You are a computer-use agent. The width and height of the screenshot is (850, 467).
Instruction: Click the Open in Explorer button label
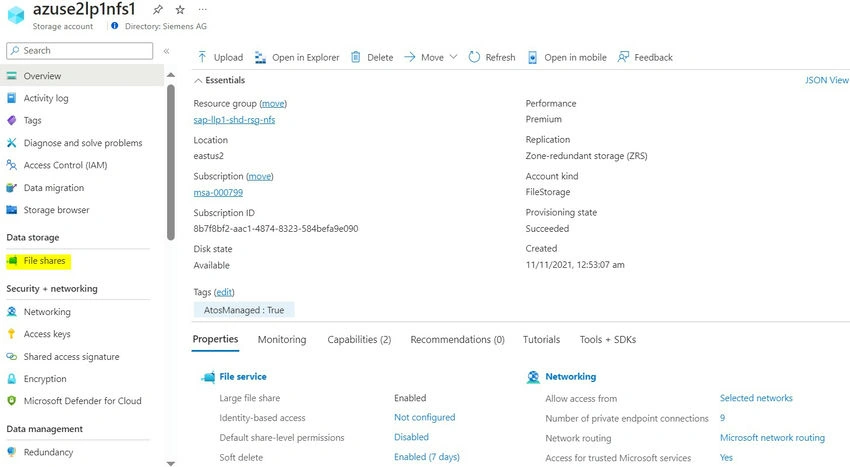pyautogui.click(x=306, y=57)
